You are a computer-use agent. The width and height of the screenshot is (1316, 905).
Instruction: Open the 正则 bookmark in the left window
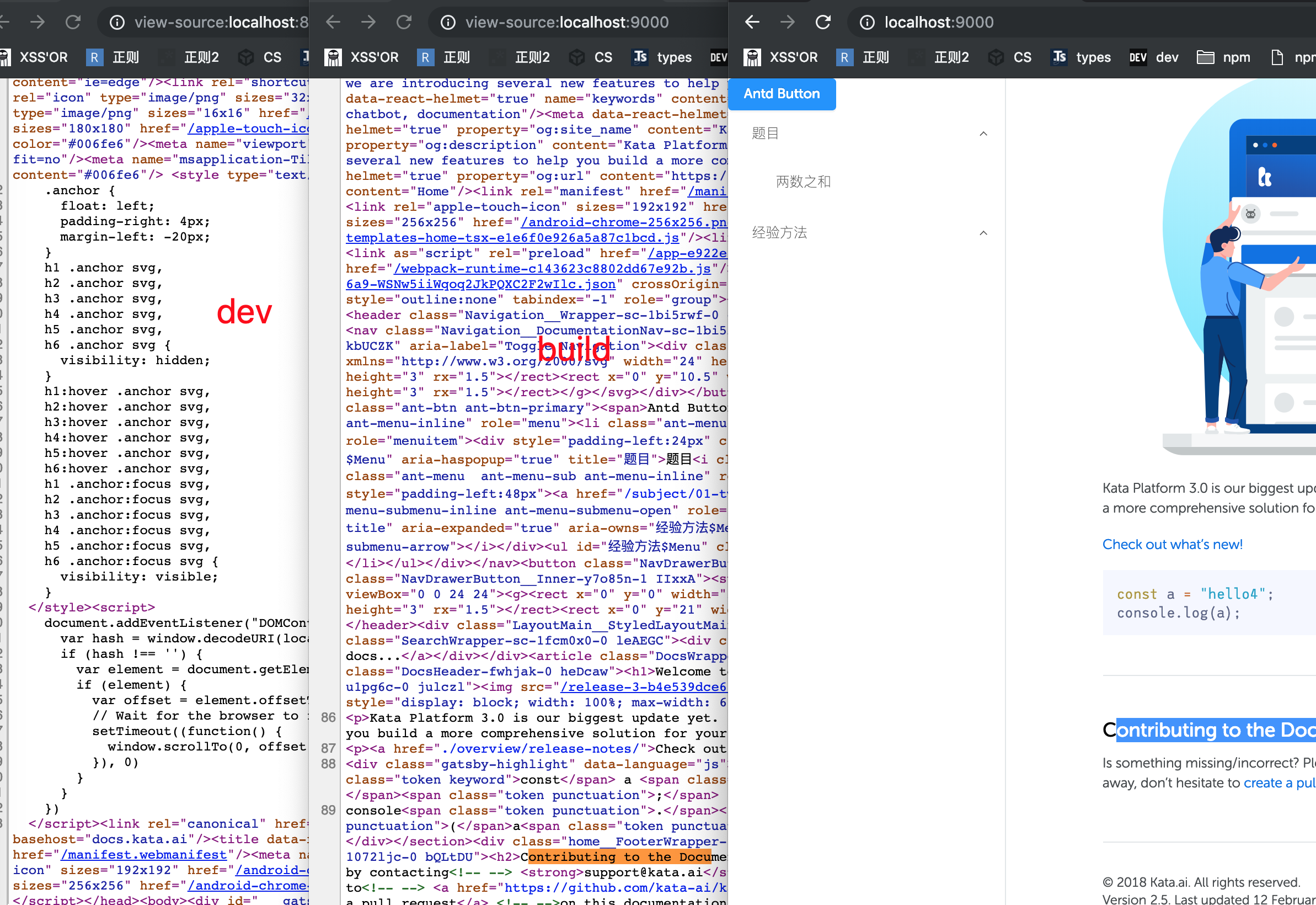point(112,57)
